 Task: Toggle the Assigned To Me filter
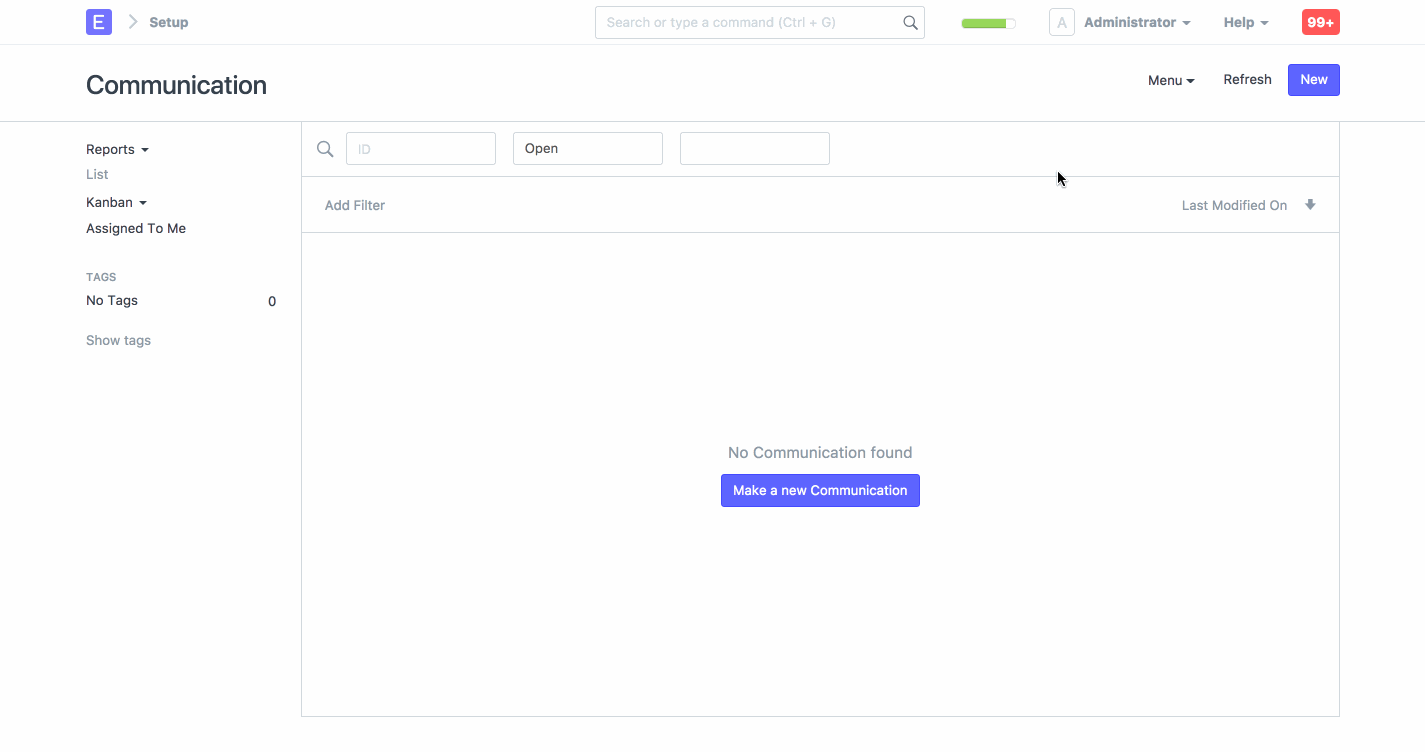pyautogui.click(x=135, y=228)
